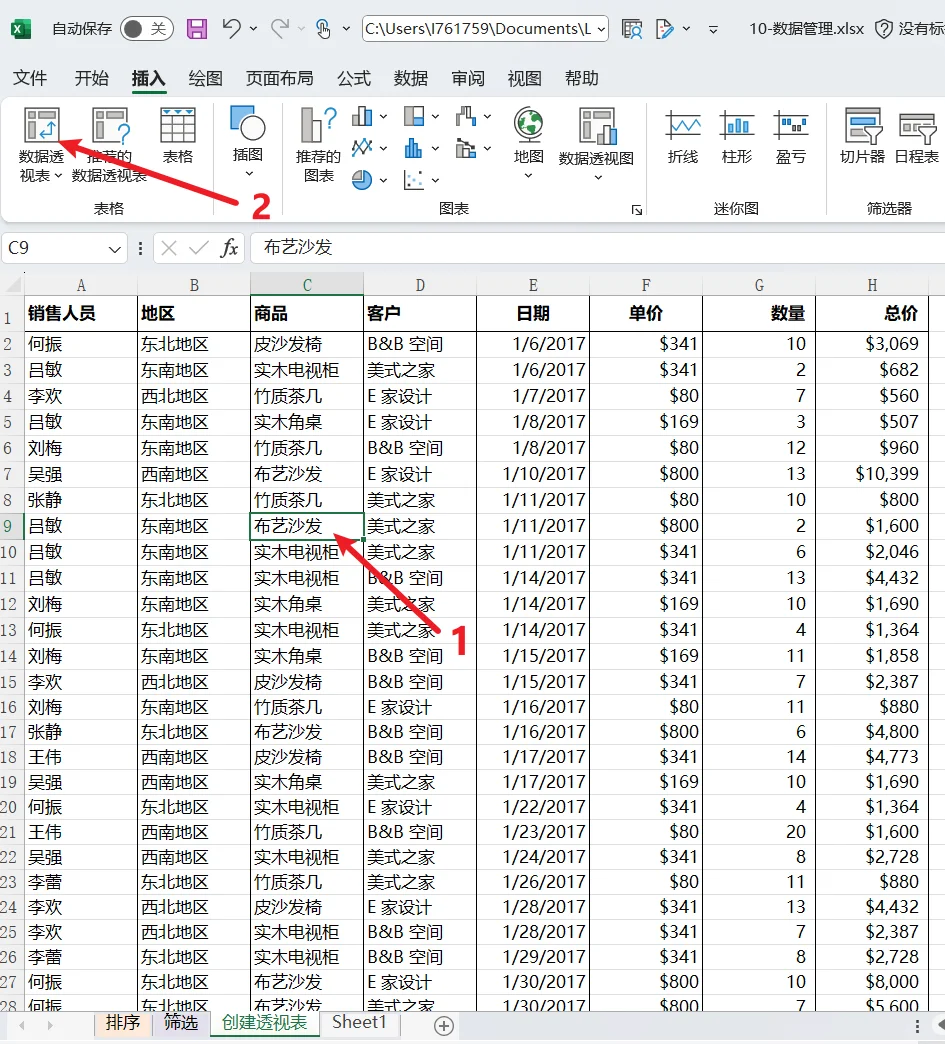
Task: Insert waterfall or stock chart icon
Action: [466, 117]
